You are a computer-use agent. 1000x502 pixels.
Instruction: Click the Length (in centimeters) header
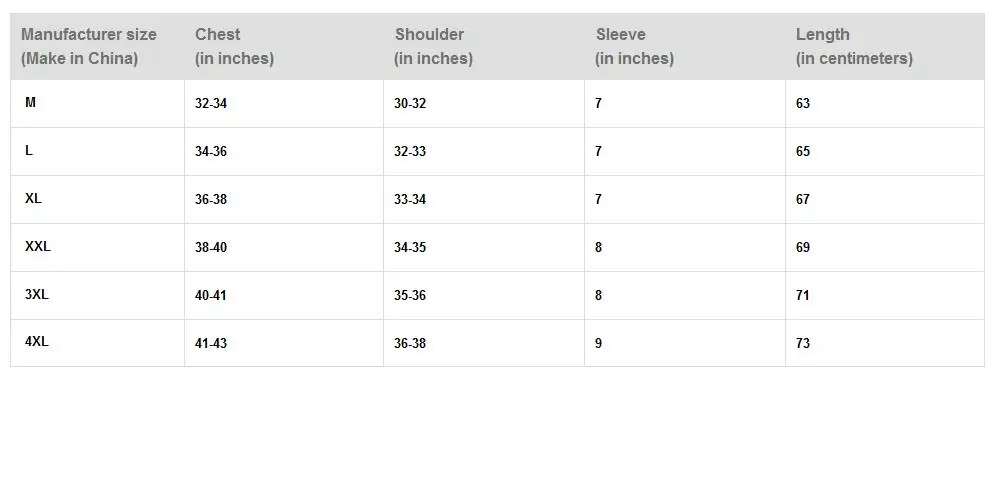854,46
